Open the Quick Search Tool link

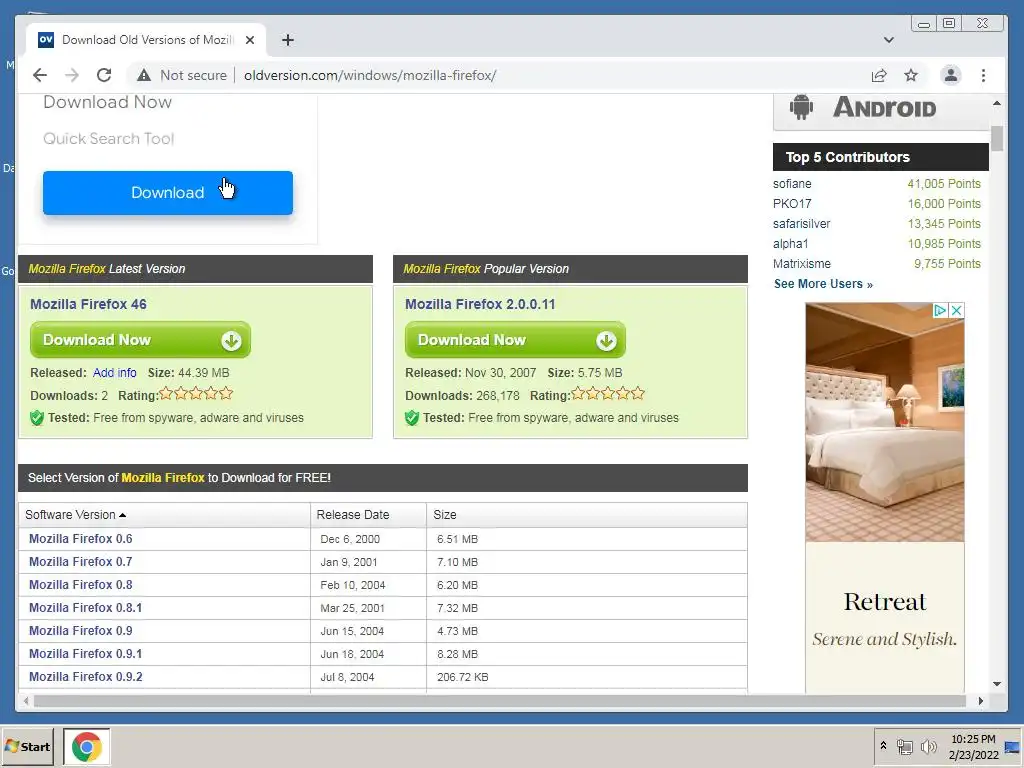click(108, 138)
